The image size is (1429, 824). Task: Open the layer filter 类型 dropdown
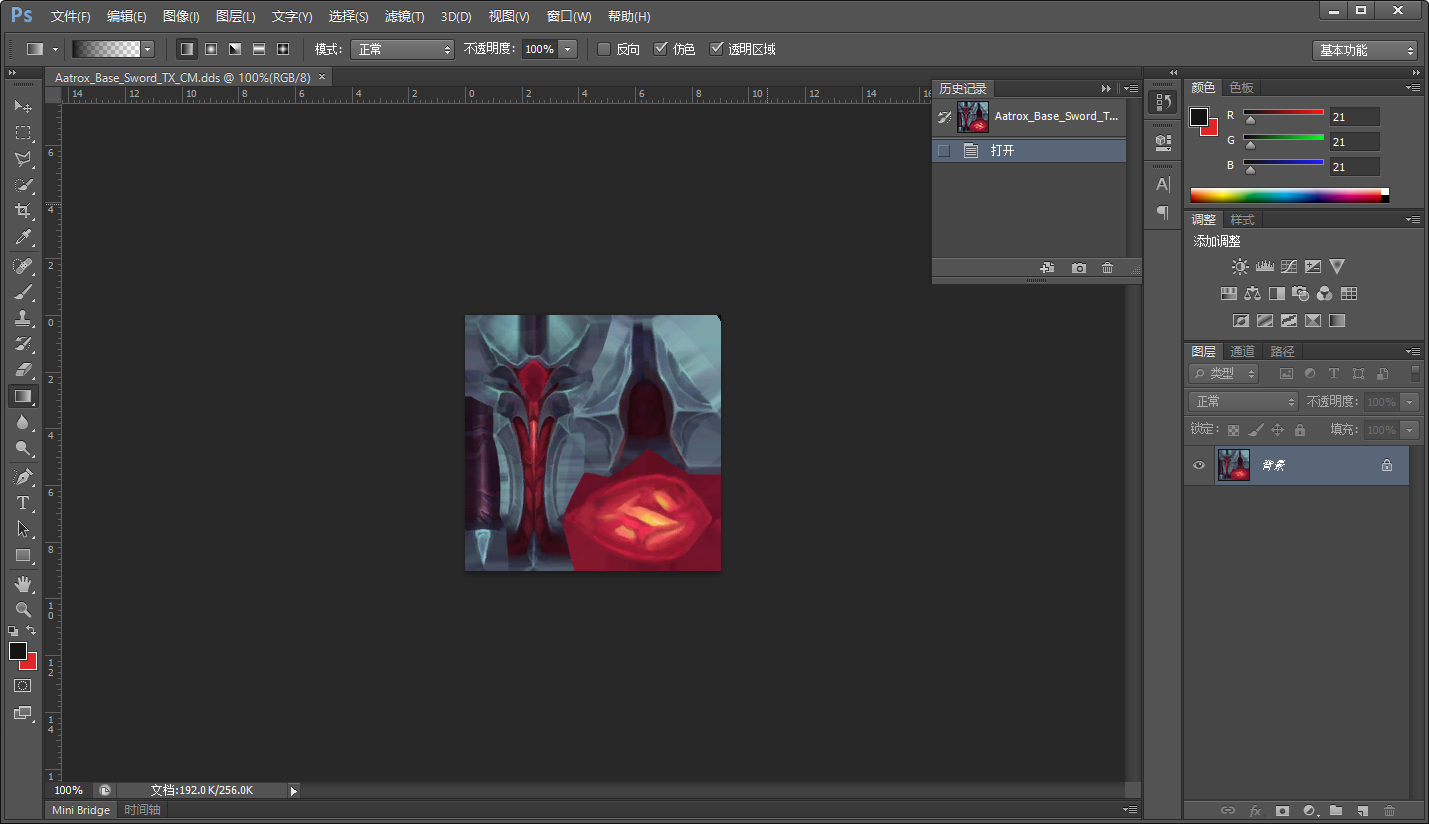click(x=1223, y=374)
